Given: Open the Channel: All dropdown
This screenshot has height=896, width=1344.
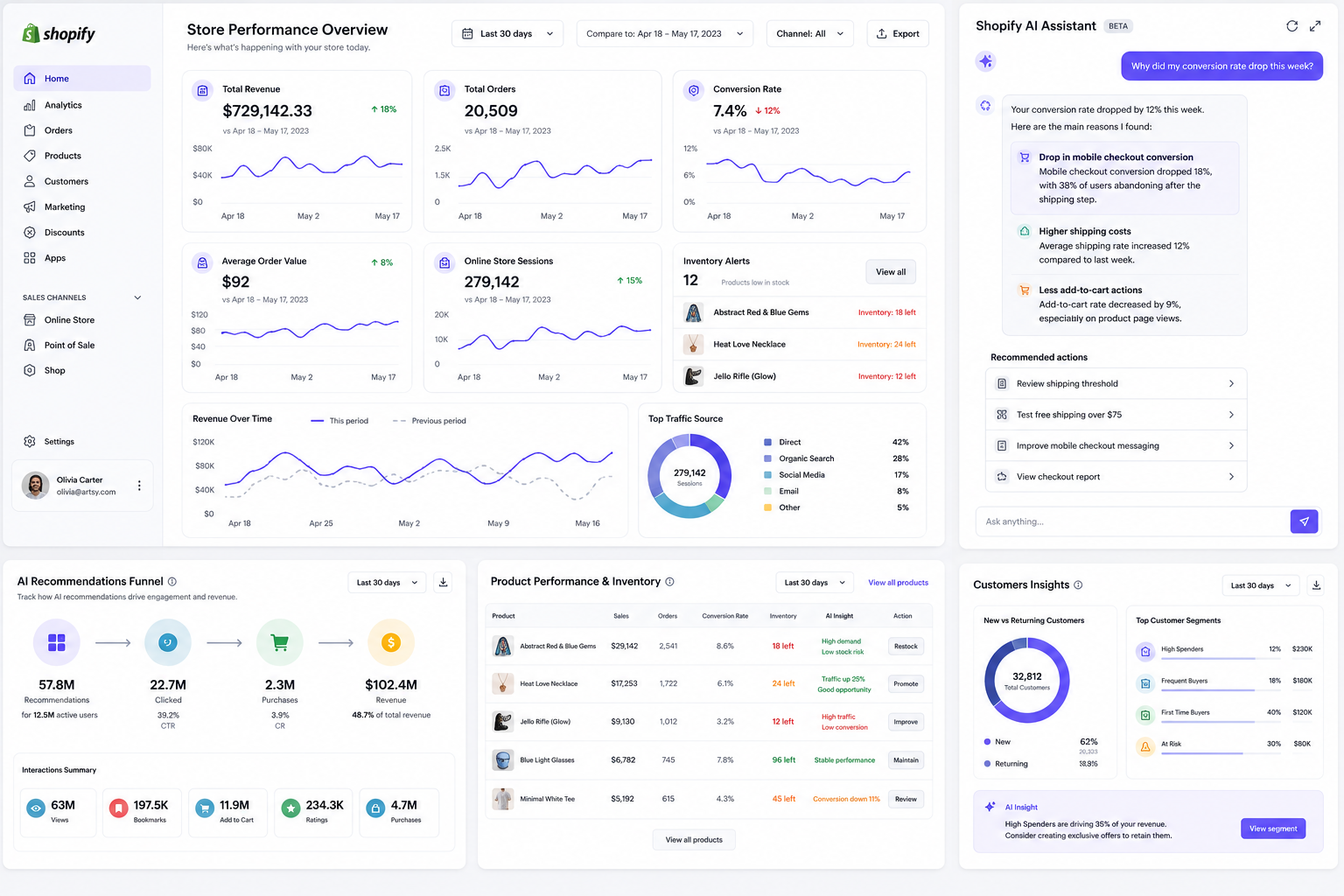Looking at the screenshot, I should click(x=810, y=34).
